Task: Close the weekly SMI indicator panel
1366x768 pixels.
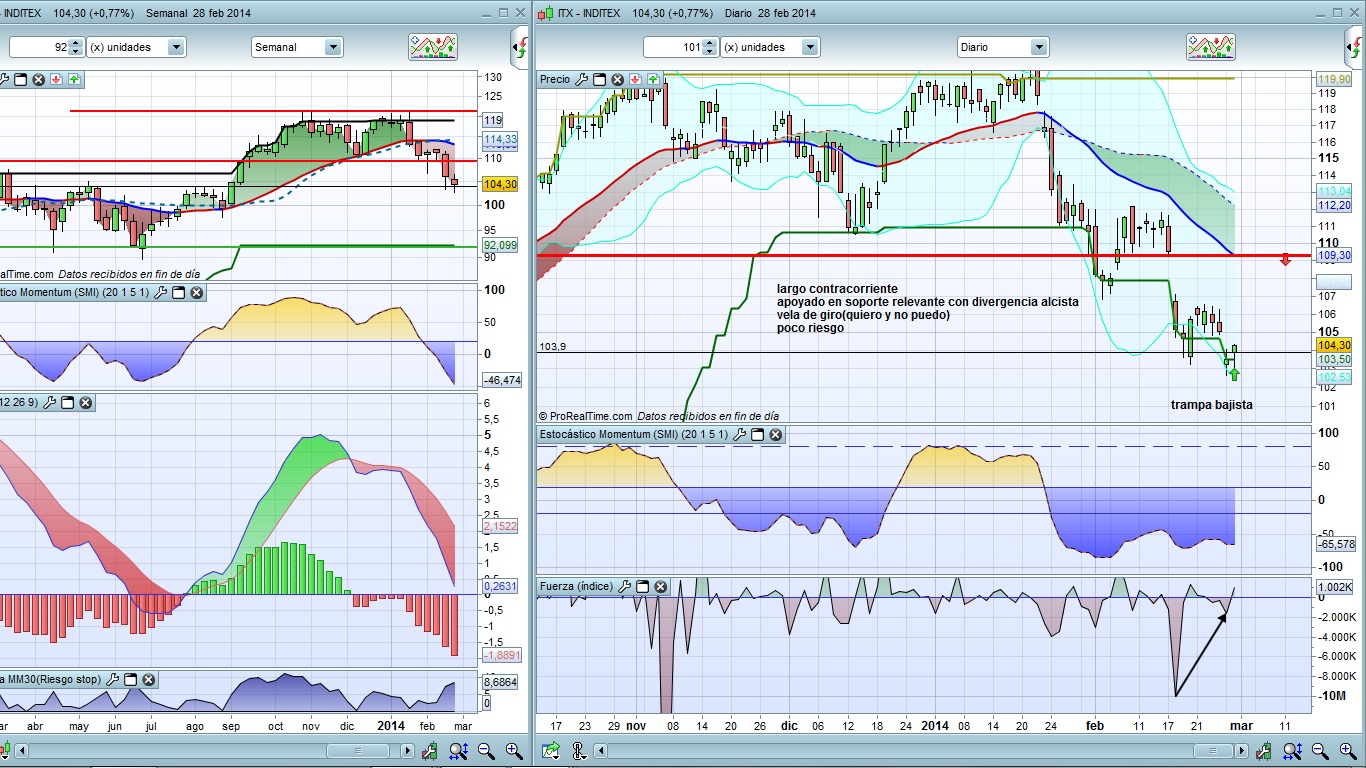Action: (x=197, y=292)
